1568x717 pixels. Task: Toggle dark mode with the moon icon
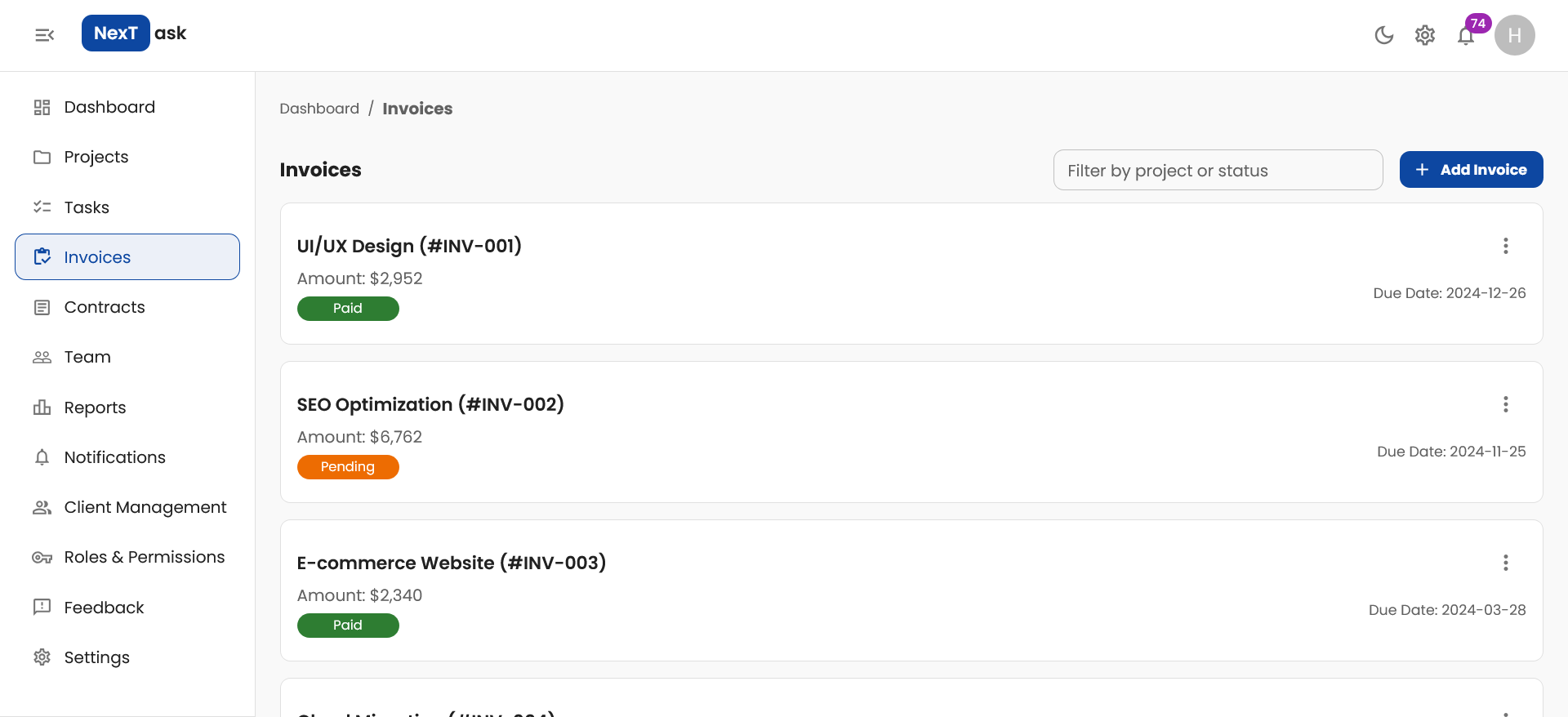coord(1383,35)
